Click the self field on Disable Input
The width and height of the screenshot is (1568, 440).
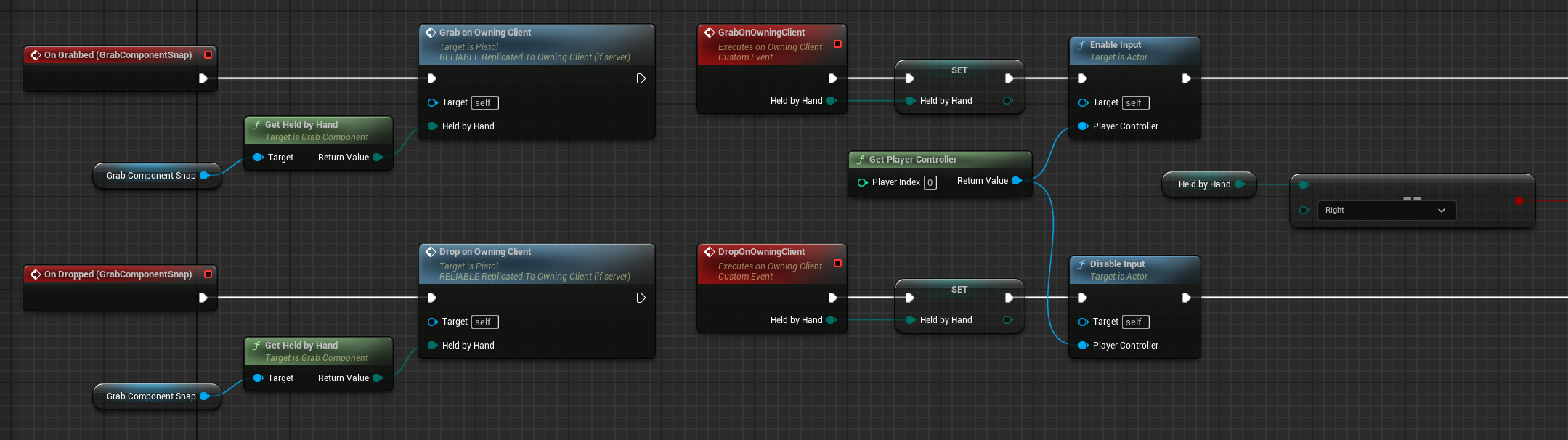1136,322
